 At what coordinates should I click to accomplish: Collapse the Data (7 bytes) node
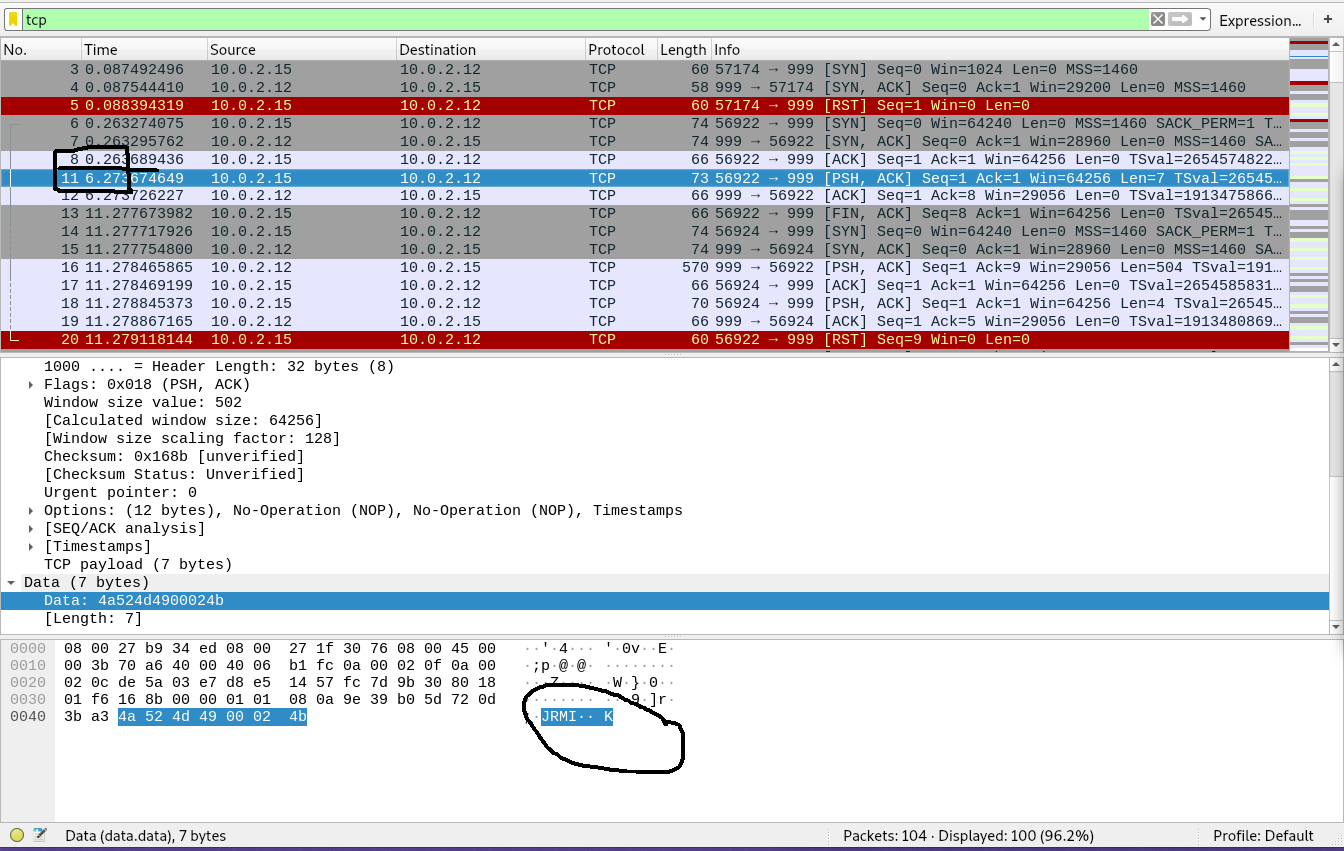[x=11, y=583]
